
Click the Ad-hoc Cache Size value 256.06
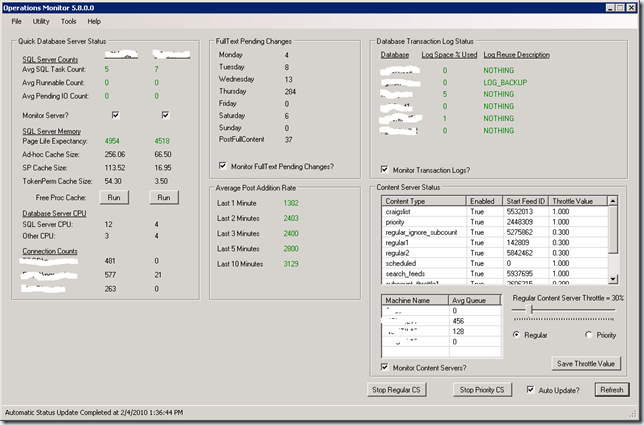115,154
